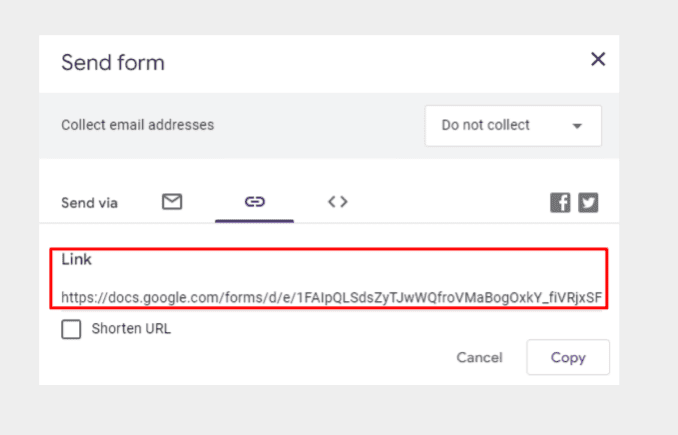Screen dimensions: 678x435
Task: Click the Collect email addresses label
Action: [x=138, y=125]
